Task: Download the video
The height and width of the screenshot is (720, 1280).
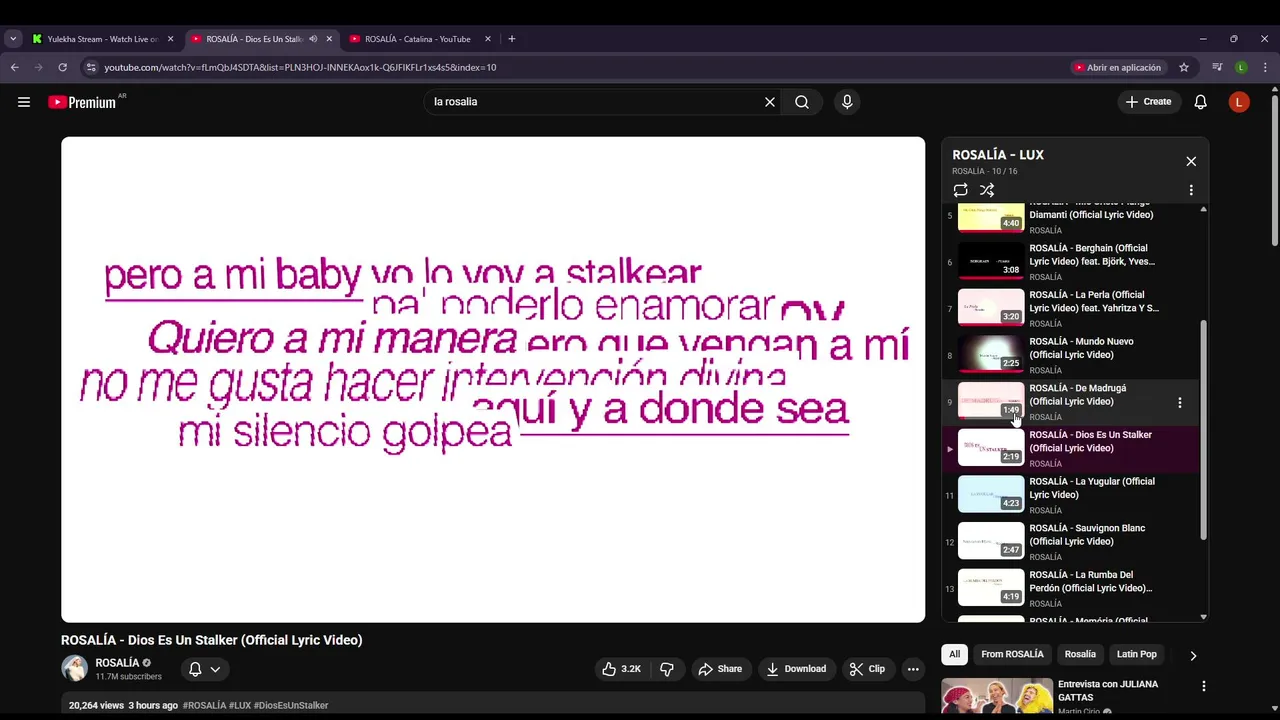Action: coord(796,669)
